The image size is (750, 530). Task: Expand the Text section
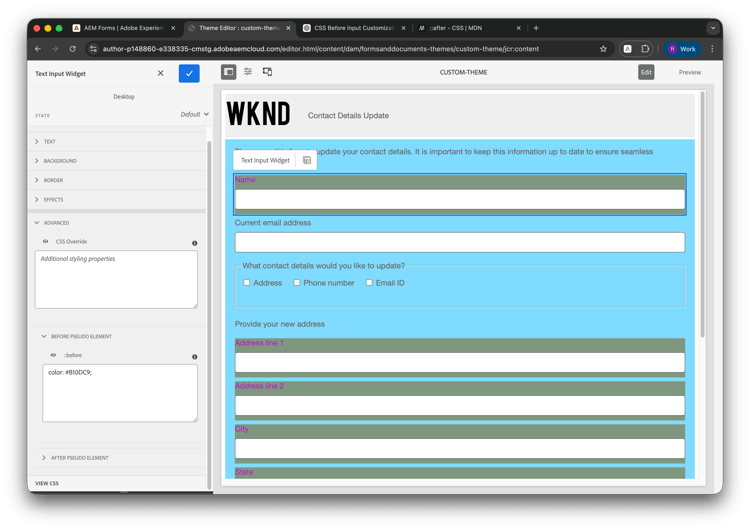(117, 142)
